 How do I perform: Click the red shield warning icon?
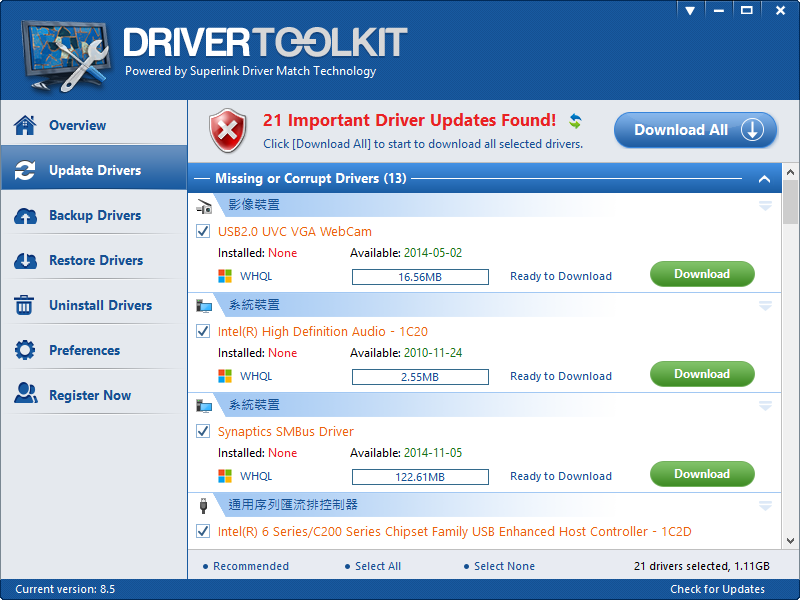[x=228, y=131]
